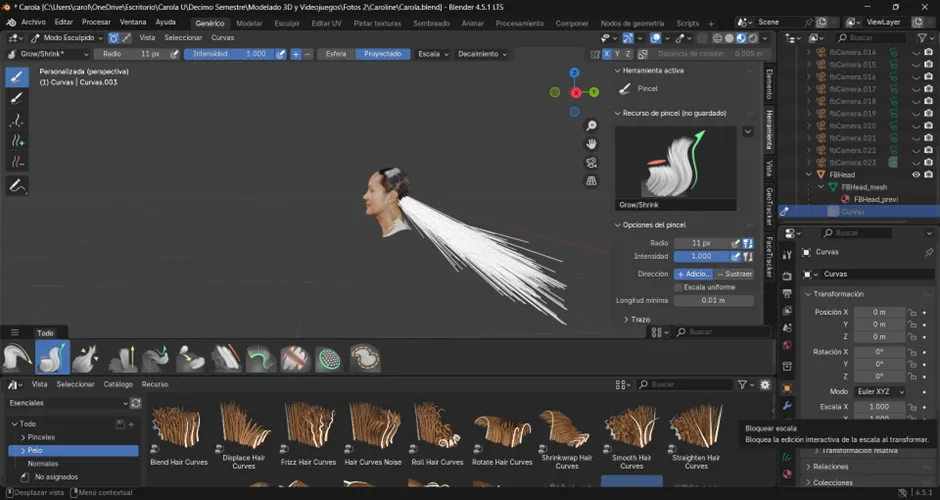Click the Proyectado button
Viewport: 940px width, 500px height.
click(x=382, y=54)
